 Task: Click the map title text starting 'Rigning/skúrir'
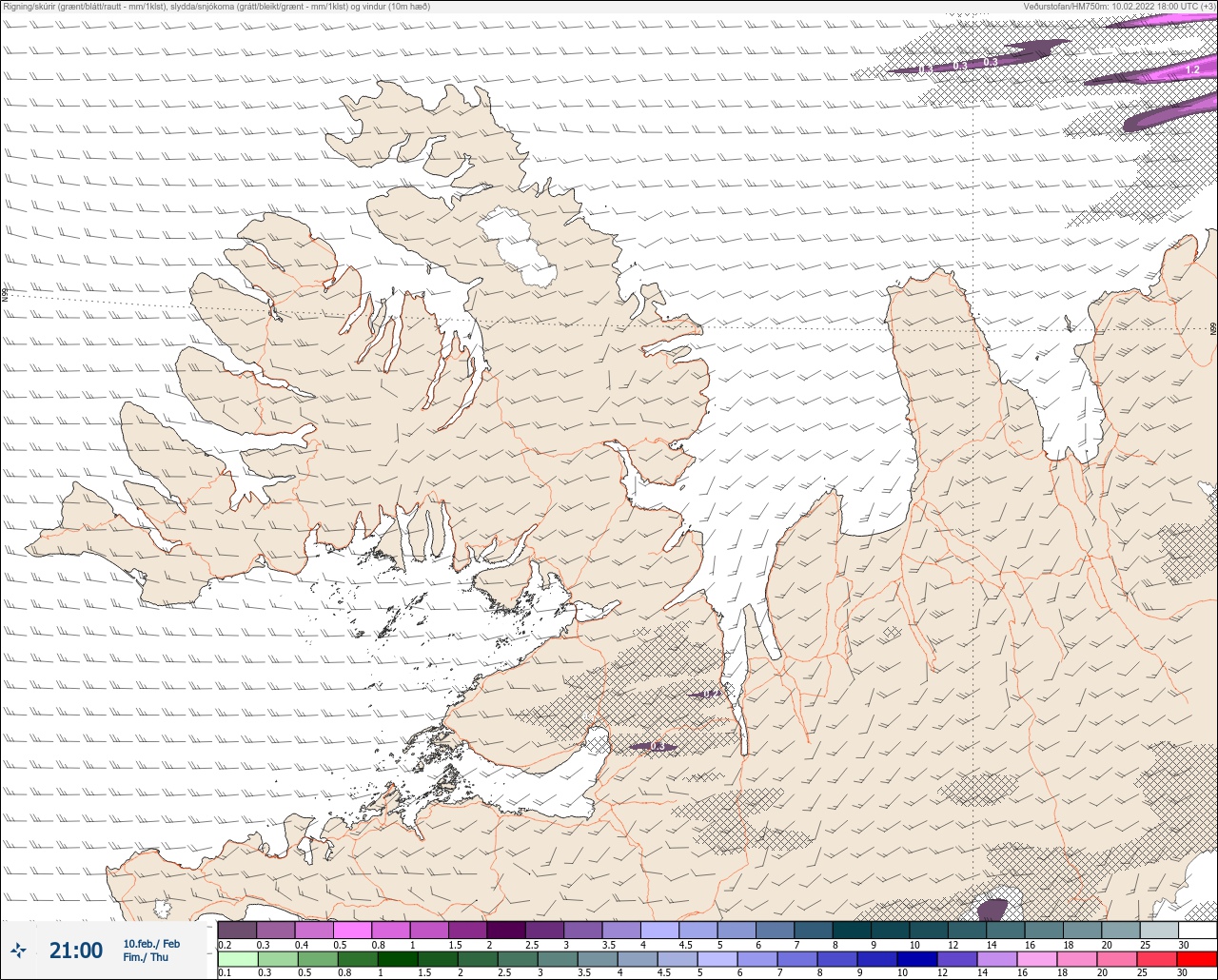tap(217, 7)
